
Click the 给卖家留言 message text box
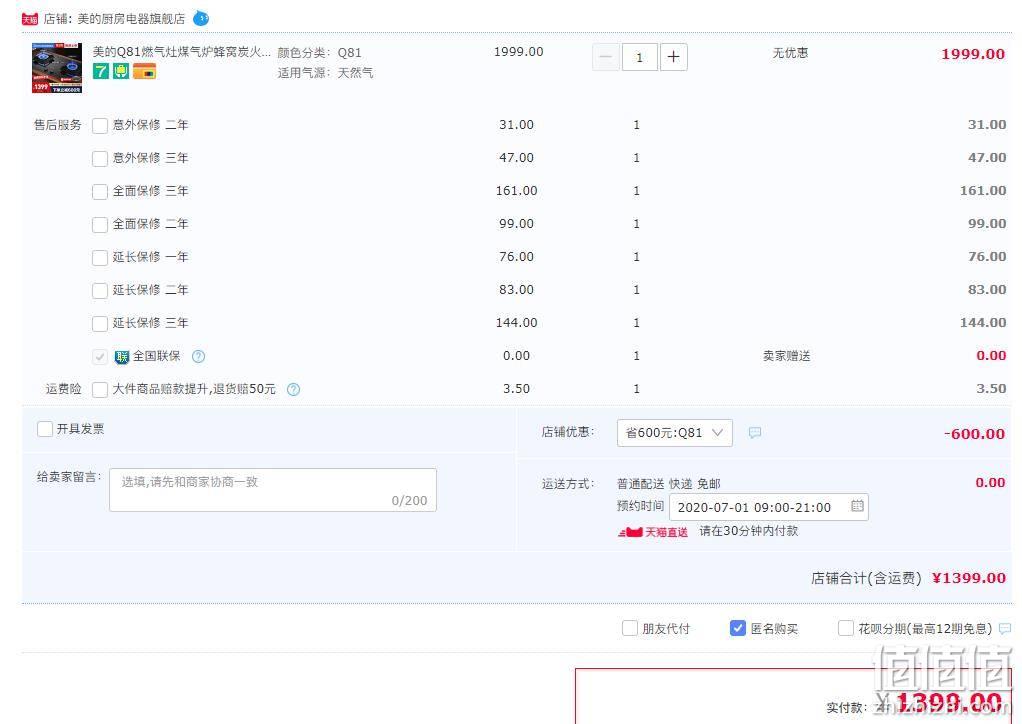click(x=272, y=490)
